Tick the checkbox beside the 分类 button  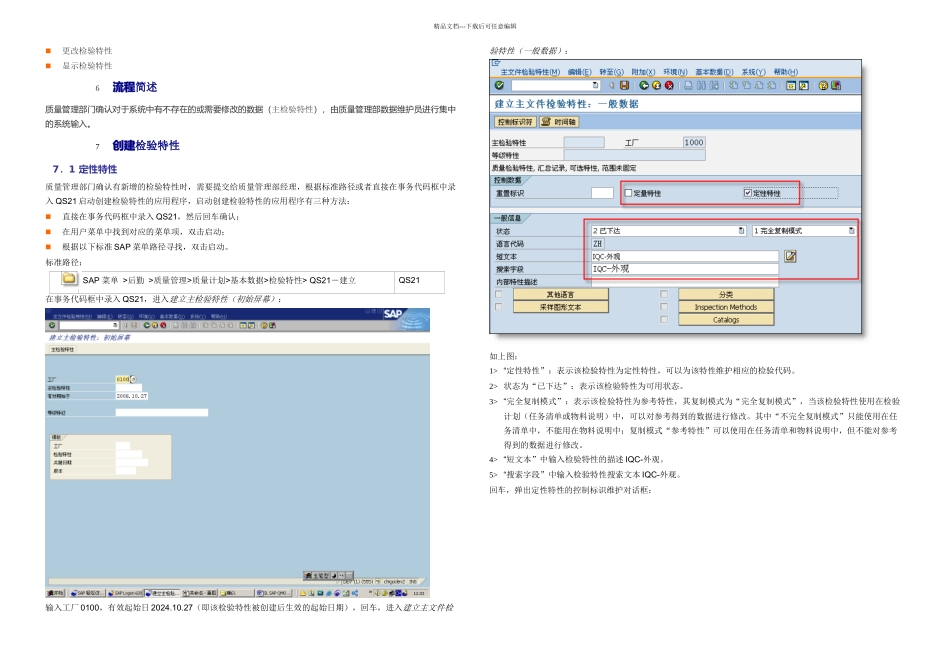click(x=664, y=294)
